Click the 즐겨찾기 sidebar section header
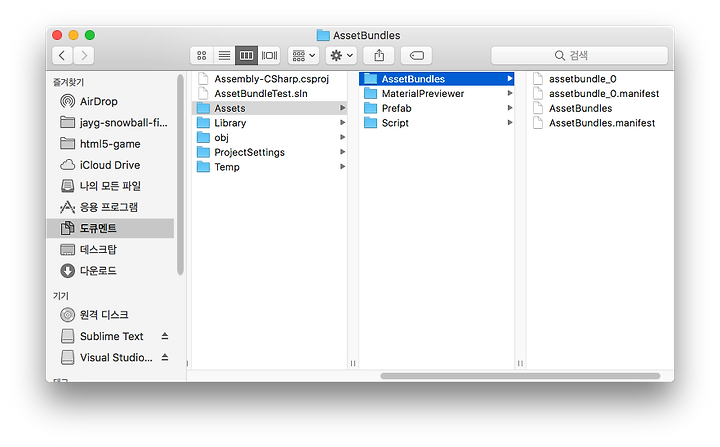 click(x=68, y=82)
